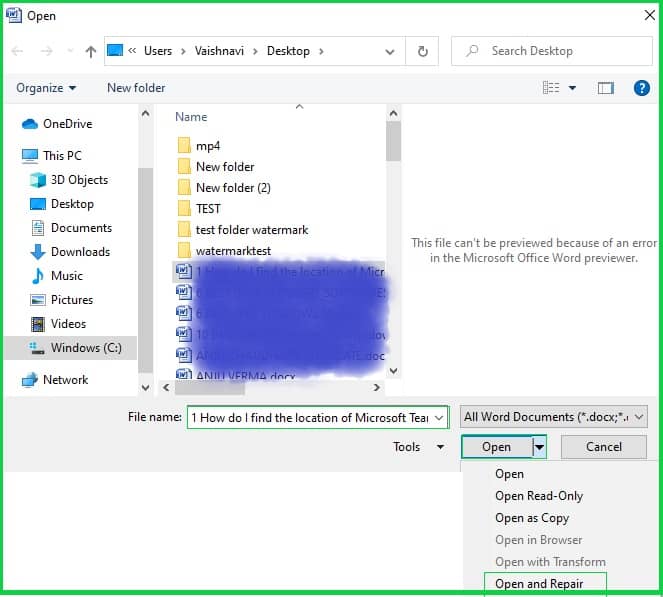Toggle the preview pane icon
This screenshot has width=663, height=597.
[x=606, y=88]
